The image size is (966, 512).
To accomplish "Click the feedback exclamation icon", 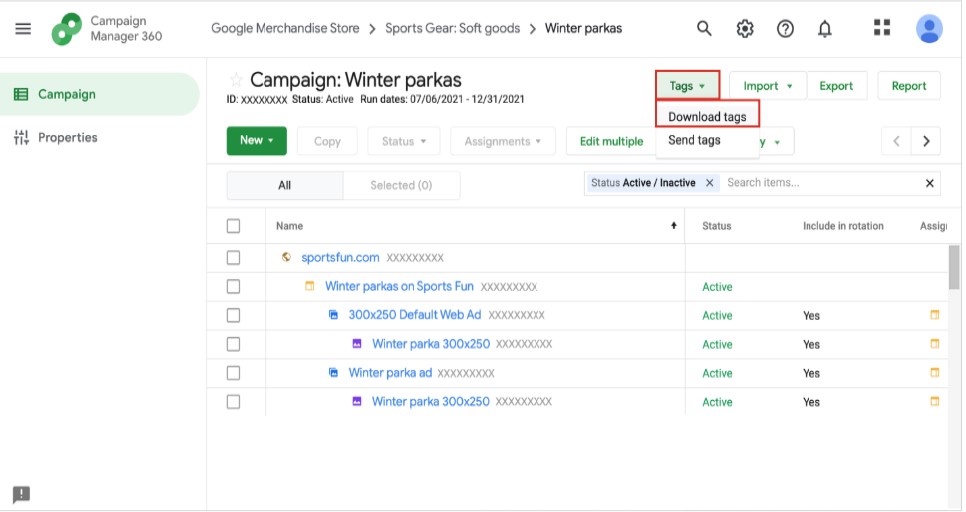I will pos(22,494).
